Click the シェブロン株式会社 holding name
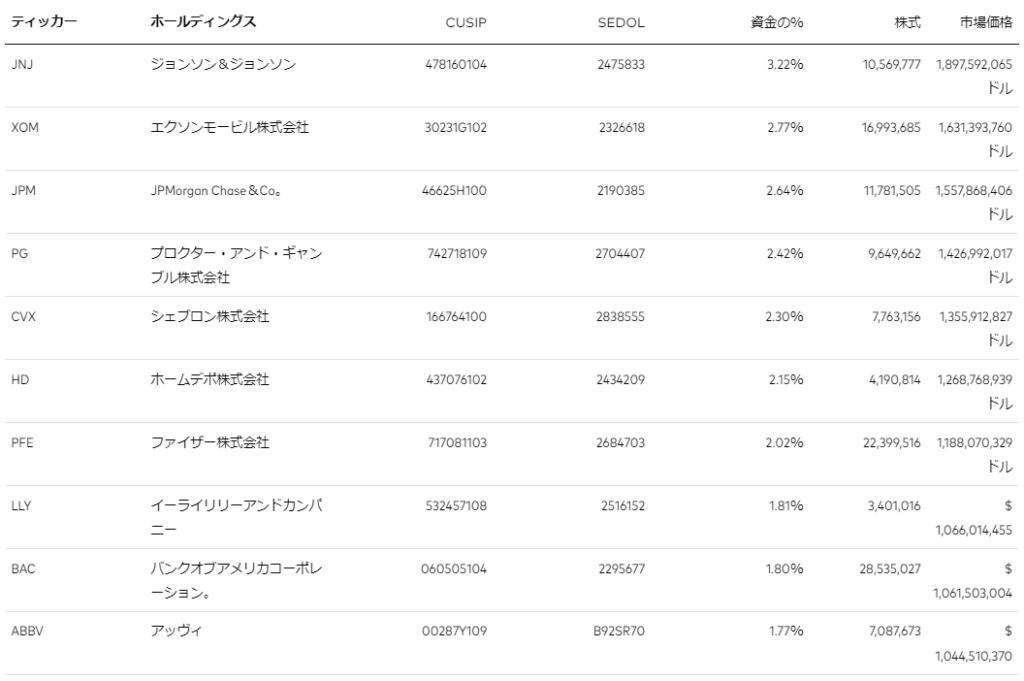1024x681 pixels. click(208, 317)
